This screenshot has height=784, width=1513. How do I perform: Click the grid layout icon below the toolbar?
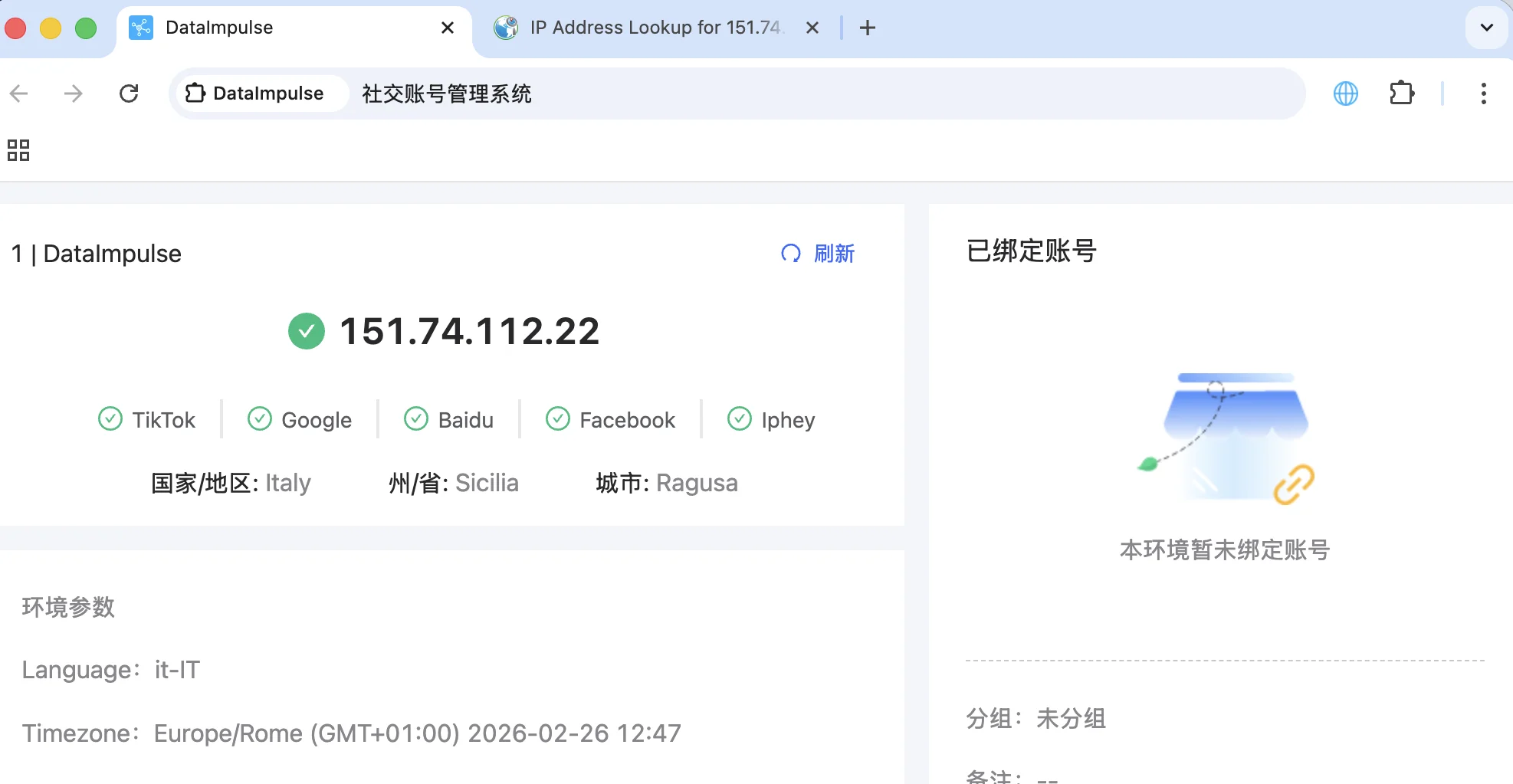pyautogui.click(x=18, y=150)
